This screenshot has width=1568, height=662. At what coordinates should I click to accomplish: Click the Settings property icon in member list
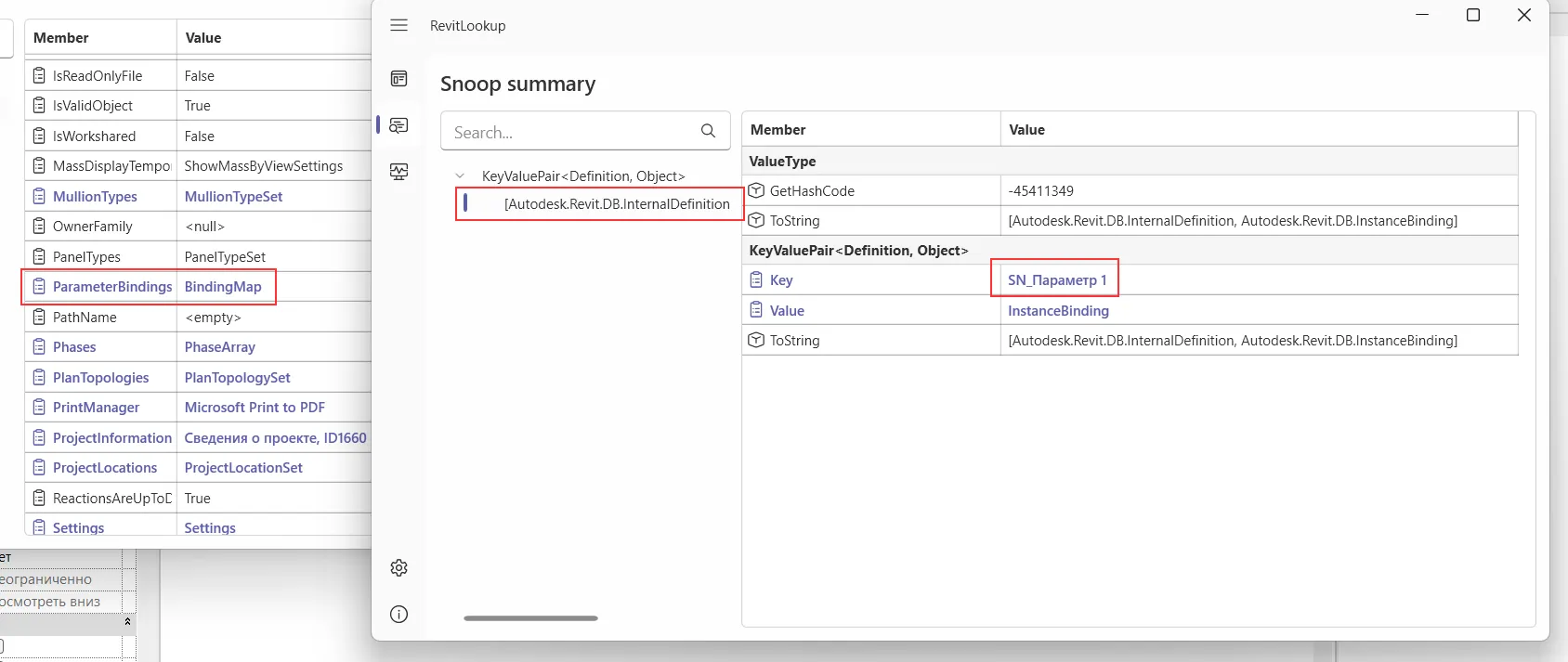[39, 527]
